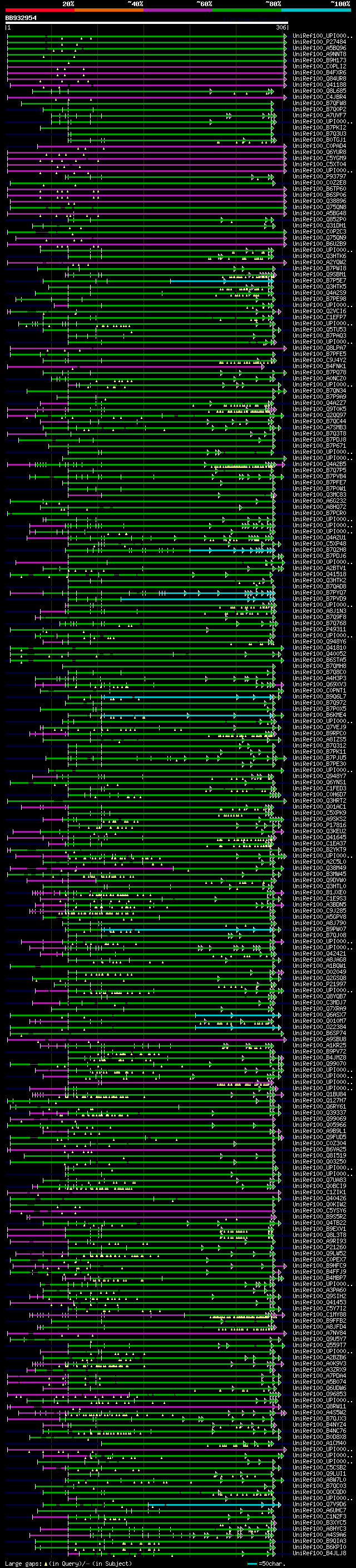Click hit label UniRef100_B6TP60

point(319,189)
